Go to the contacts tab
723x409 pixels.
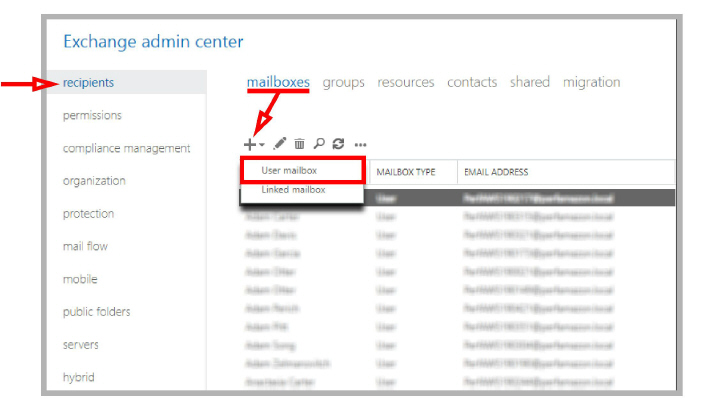(471, 82)
